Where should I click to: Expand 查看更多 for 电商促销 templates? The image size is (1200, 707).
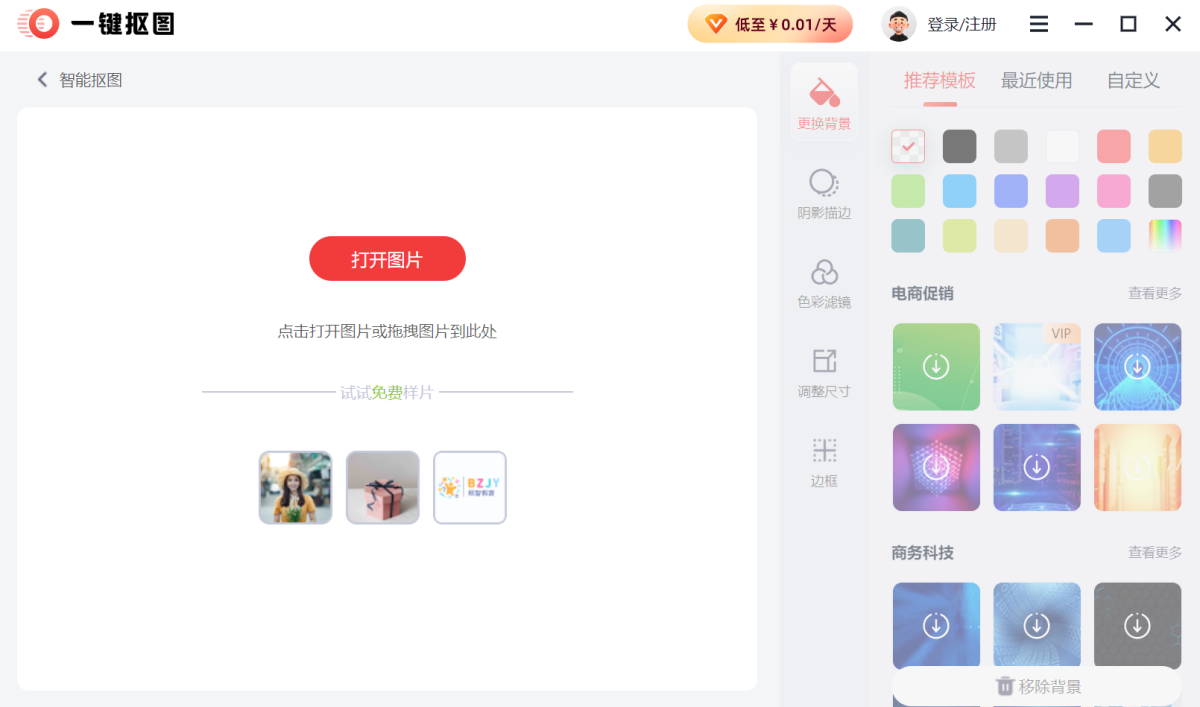(x=1154, y=293)
